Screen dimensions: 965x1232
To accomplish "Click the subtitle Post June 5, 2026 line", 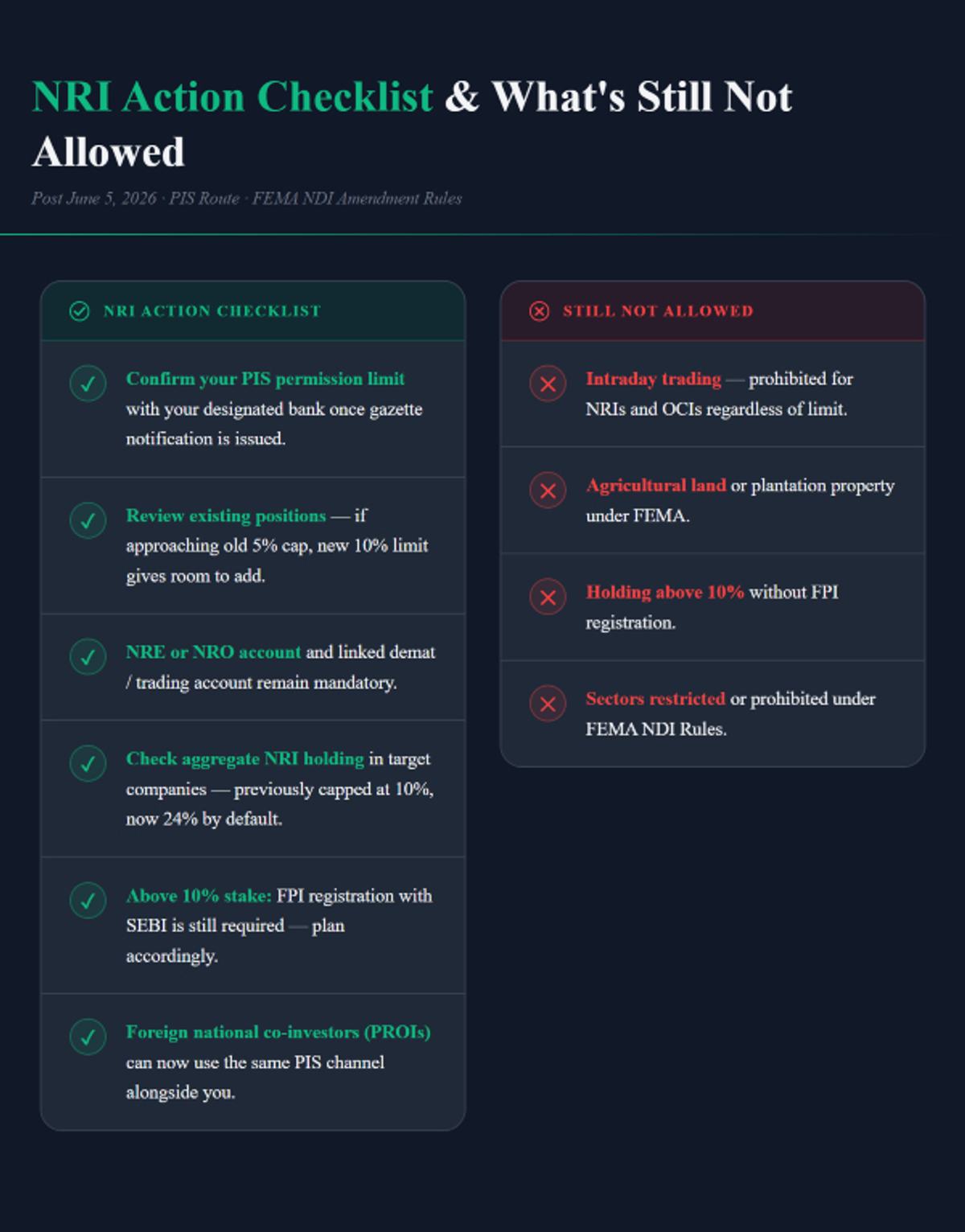I will tap(247, 199).
